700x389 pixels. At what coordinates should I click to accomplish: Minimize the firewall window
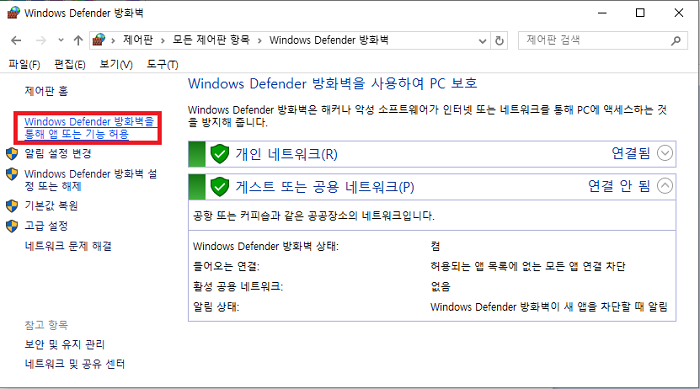[x=602, y=13]
